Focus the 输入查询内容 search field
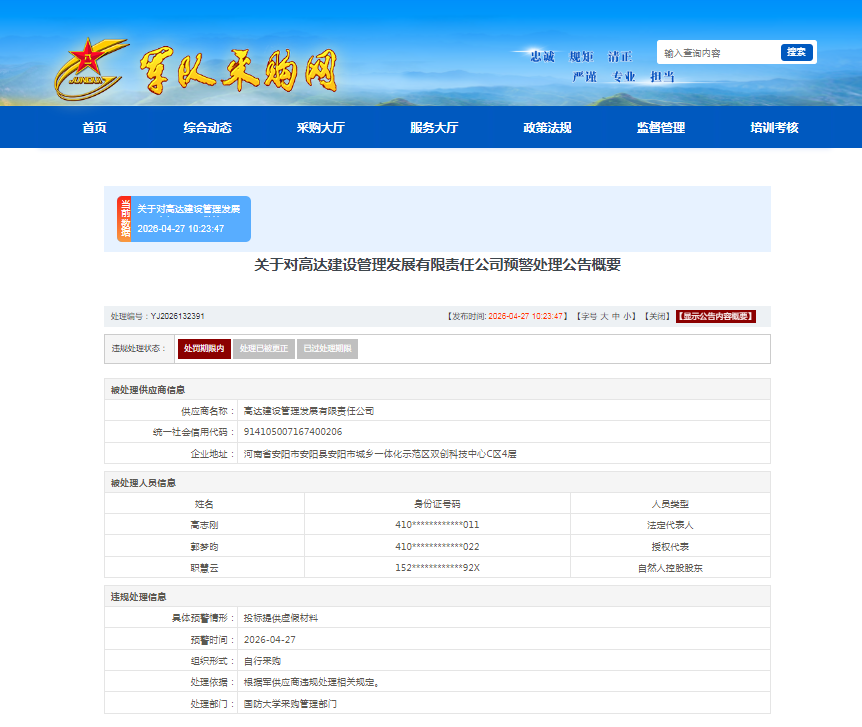 pyautogui.click(x=718, y=53)
